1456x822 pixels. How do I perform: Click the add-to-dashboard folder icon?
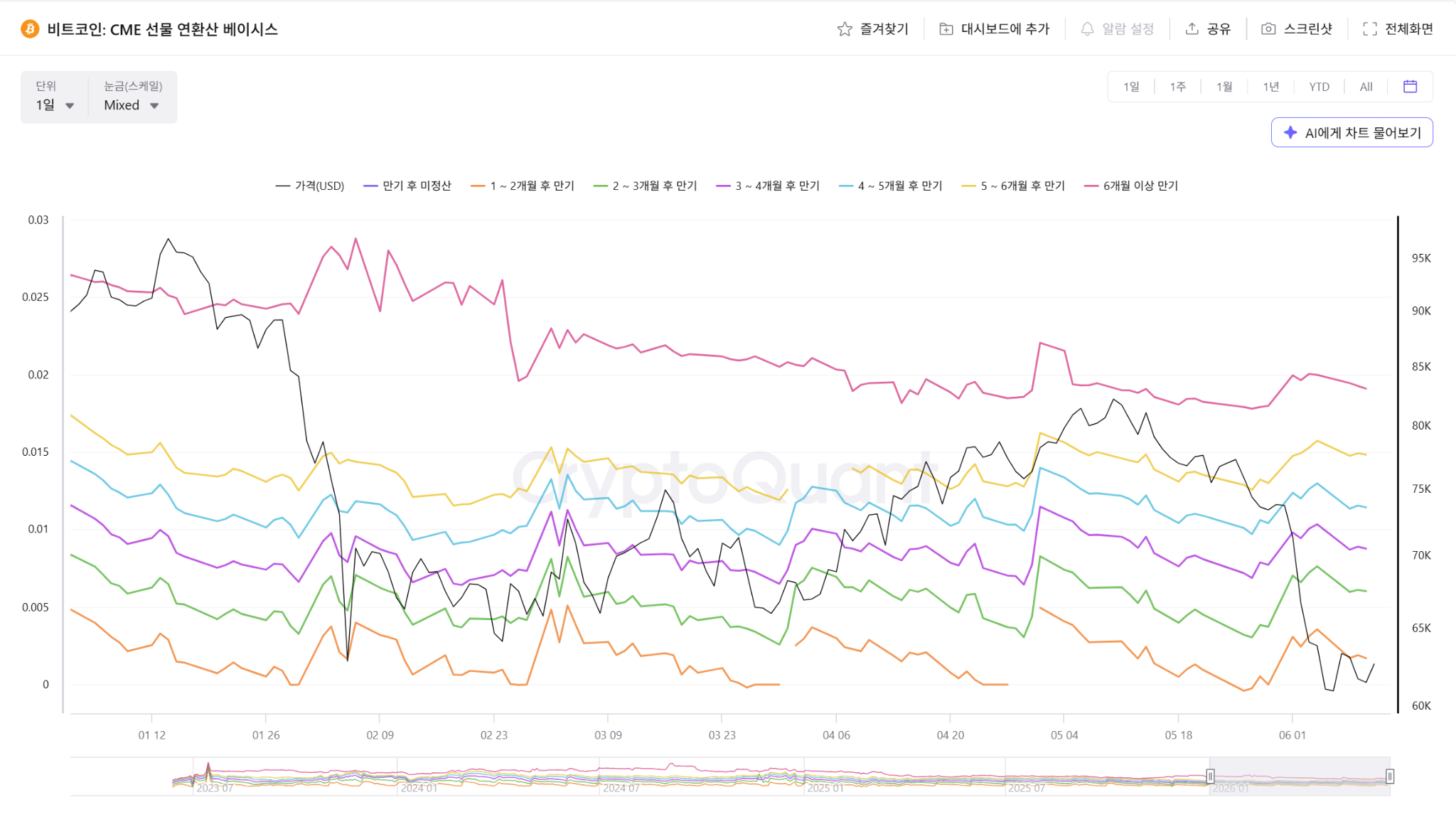pos(946,29)
